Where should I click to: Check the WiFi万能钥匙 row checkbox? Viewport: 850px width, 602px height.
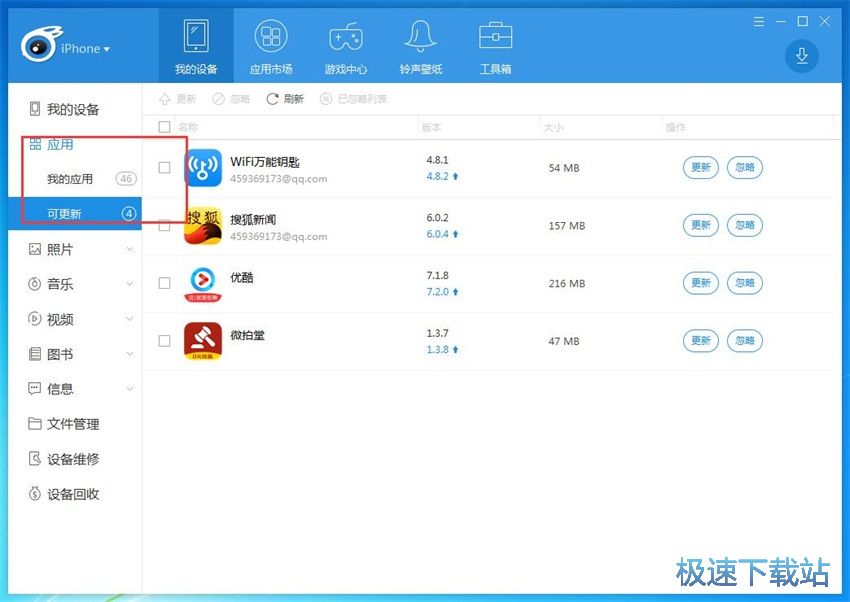click(x=164, y=167)
